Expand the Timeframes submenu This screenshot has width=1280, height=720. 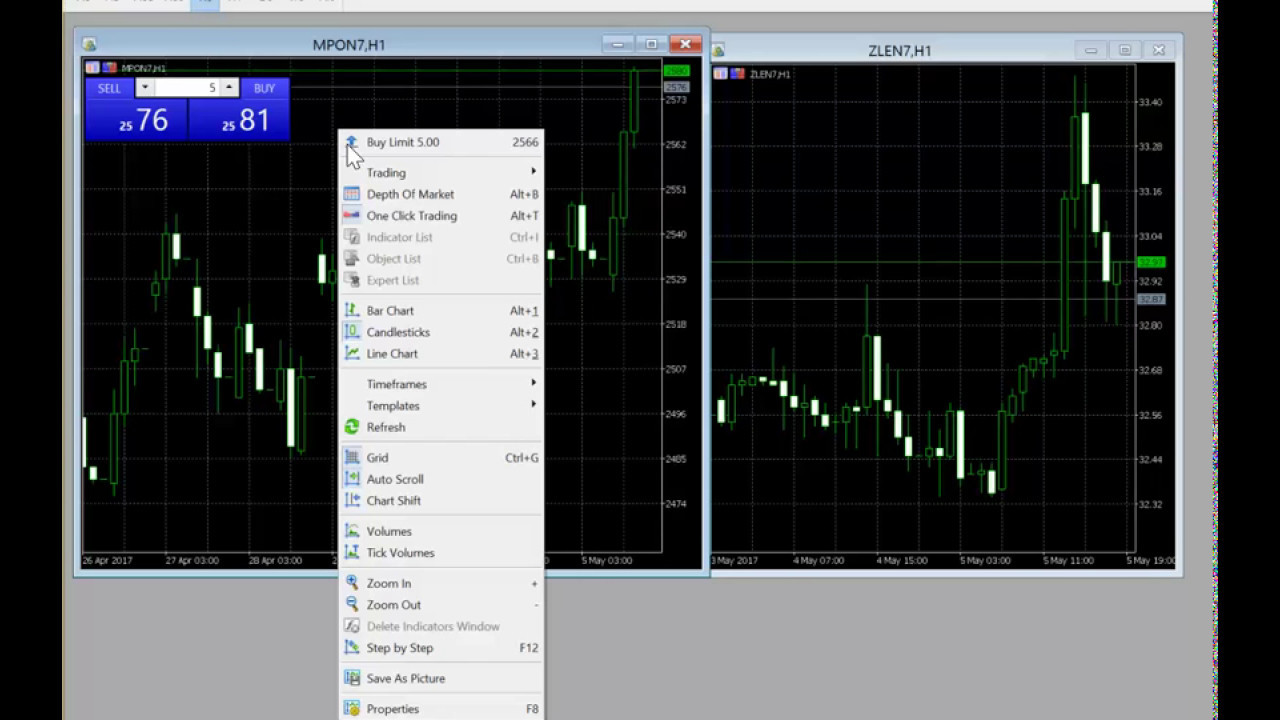pos(441,384)
